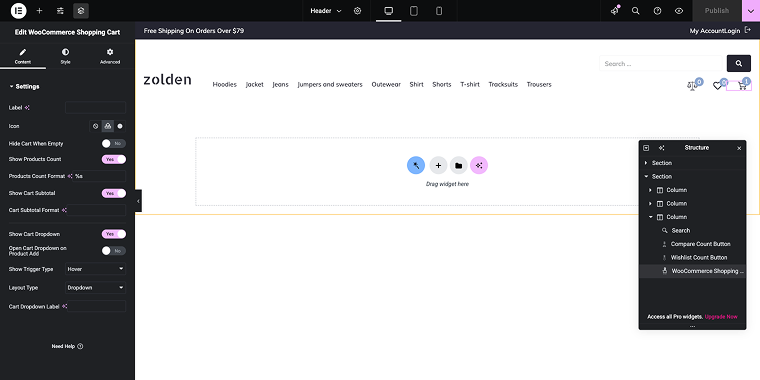Screen dimensions: 760x380
Task: Click the dark search submit button
Action: 739,63
